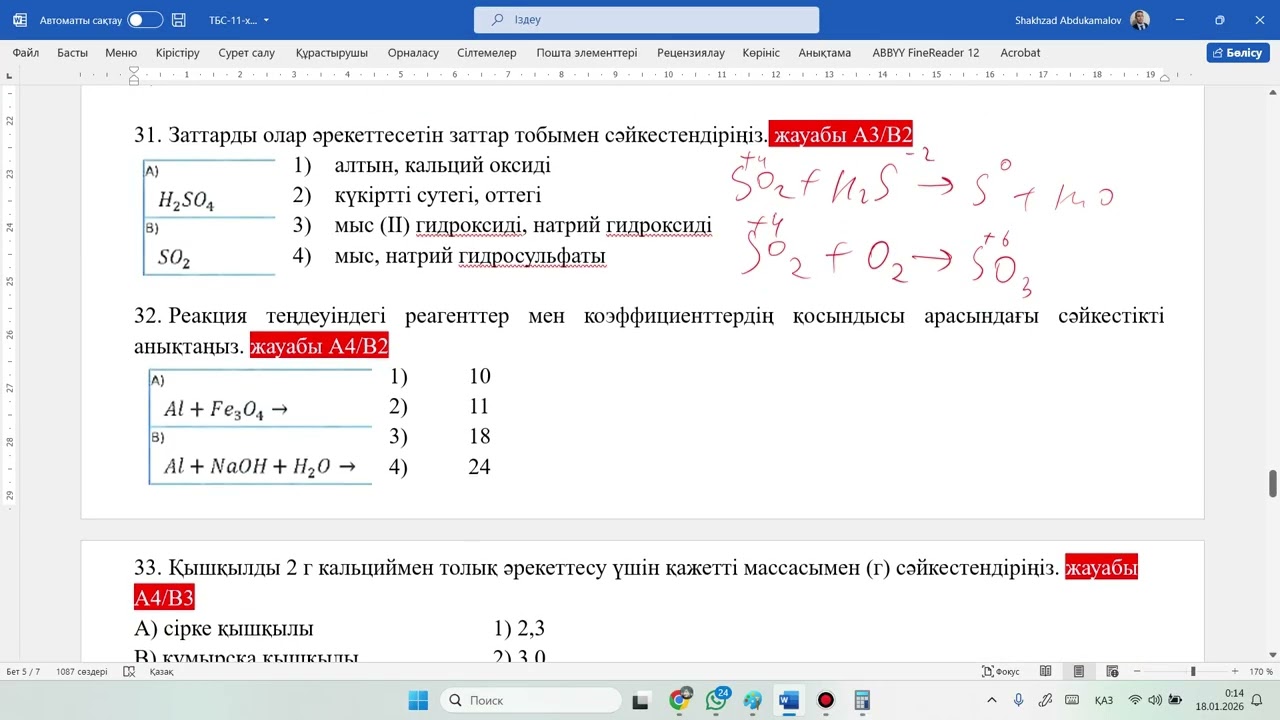Click the zoom out minus button
This screenshot has height=720, width=1280.
coord(1136,672)
